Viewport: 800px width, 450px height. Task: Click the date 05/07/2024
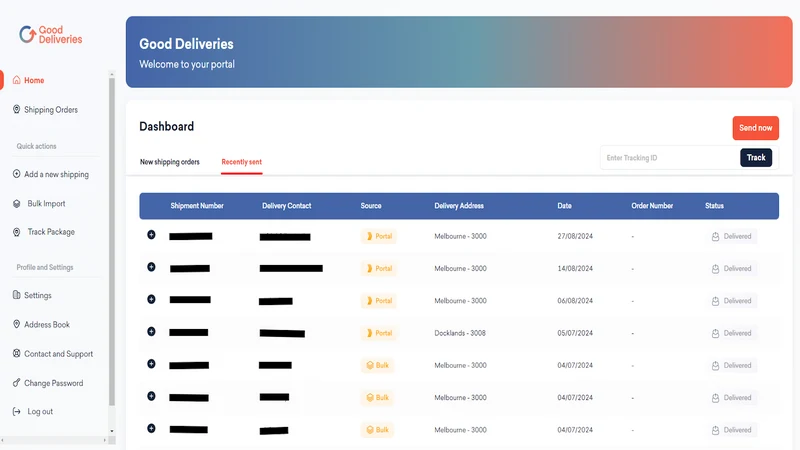[x=575, y=333]
